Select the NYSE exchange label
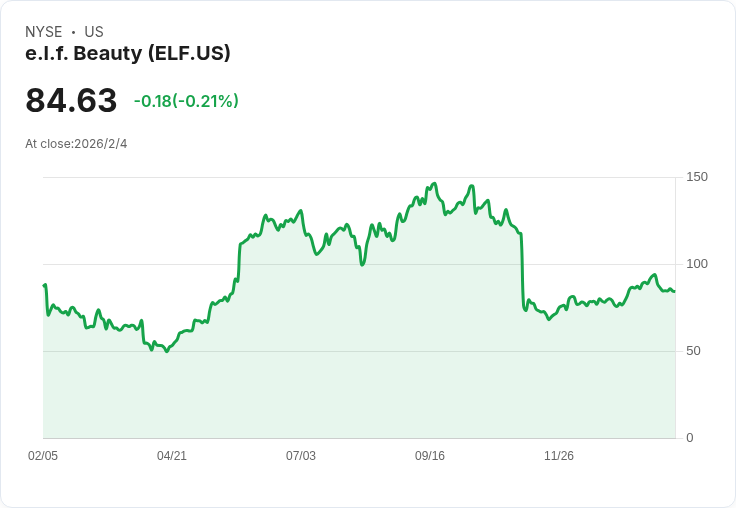The image size is (736, 508). click(x=44, y=32)
